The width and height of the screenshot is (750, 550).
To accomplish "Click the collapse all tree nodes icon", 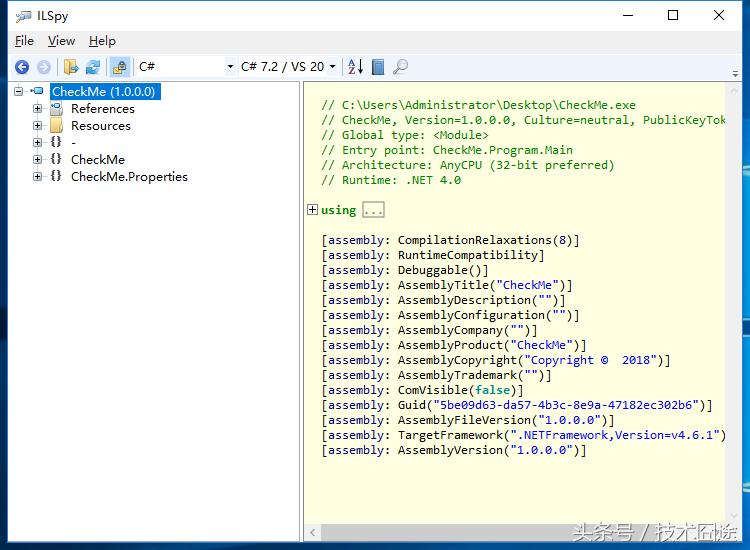I will (378, 67).
